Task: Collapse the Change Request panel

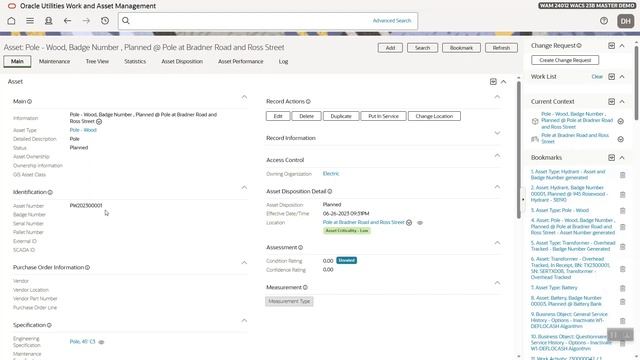Action: 622,46
